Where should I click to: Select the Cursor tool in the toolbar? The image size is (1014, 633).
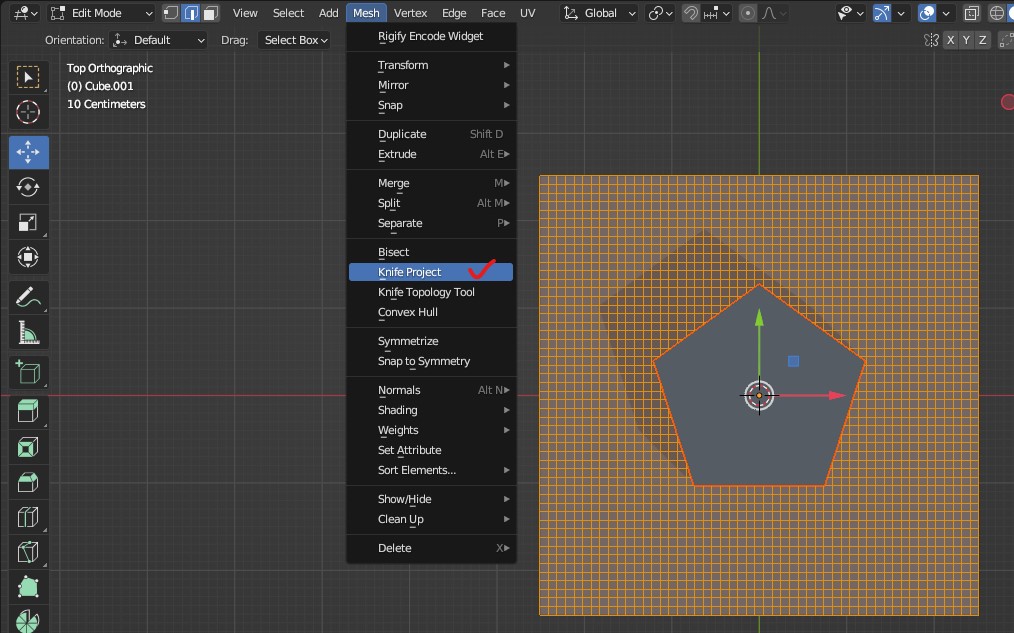pos(28,112)
